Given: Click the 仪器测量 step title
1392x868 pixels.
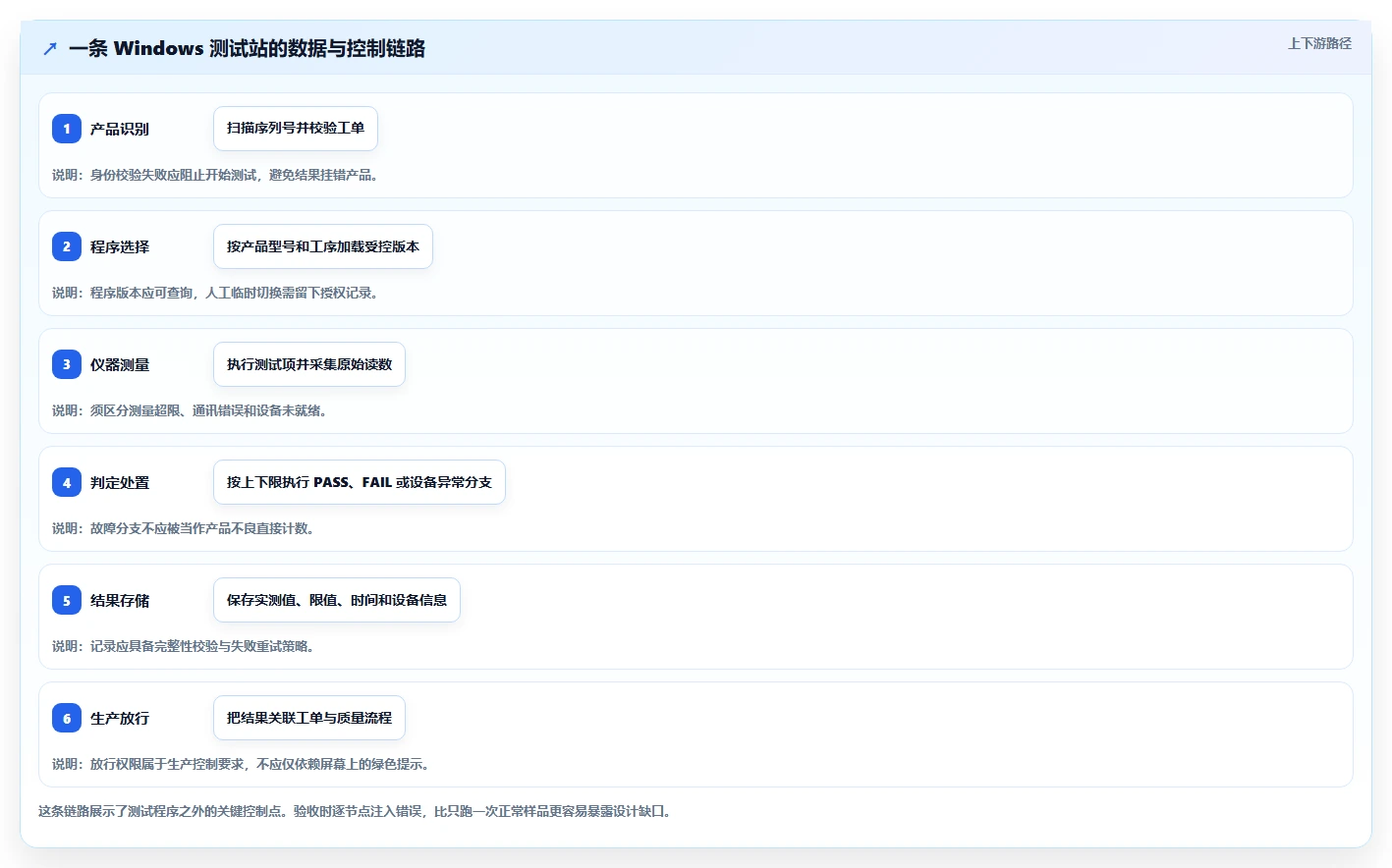Looking at the screenshot, I should coord(120,364).
